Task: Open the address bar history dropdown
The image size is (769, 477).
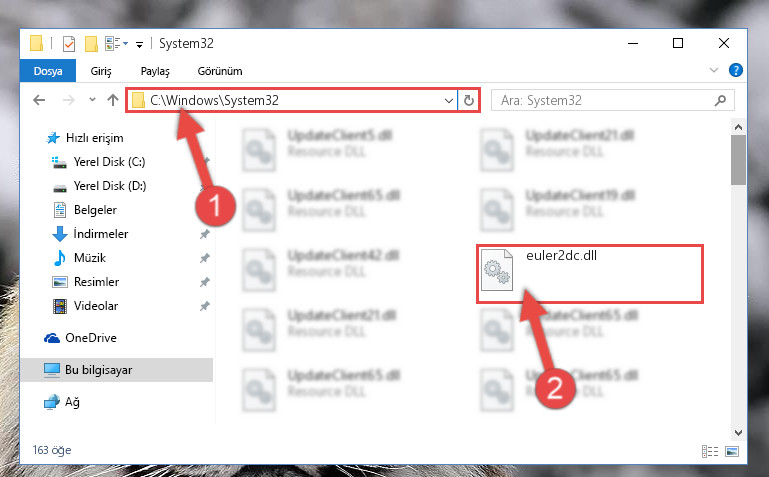Action: 448,100
